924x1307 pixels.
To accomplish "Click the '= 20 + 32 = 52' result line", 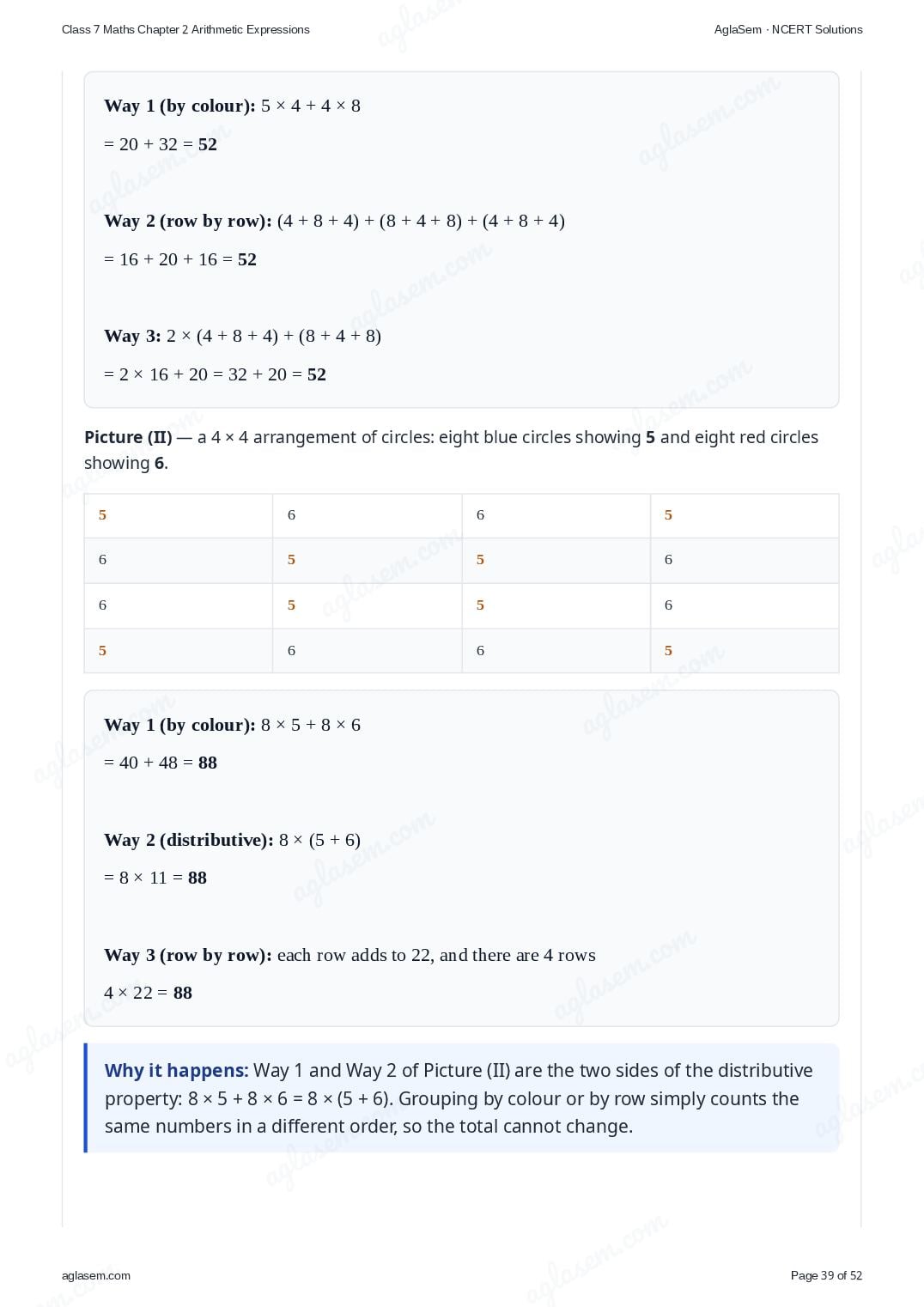I will coord(161,144).
